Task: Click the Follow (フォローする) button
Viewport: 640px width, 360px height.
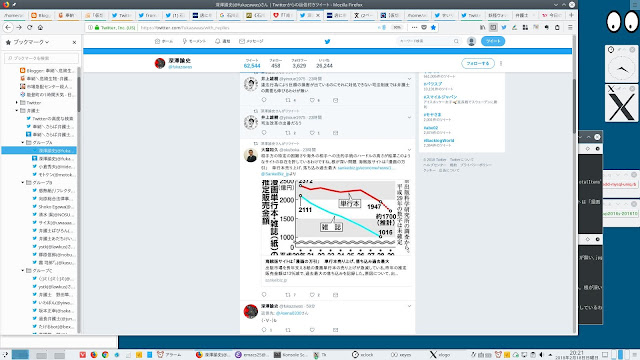Action: point(478,64)
